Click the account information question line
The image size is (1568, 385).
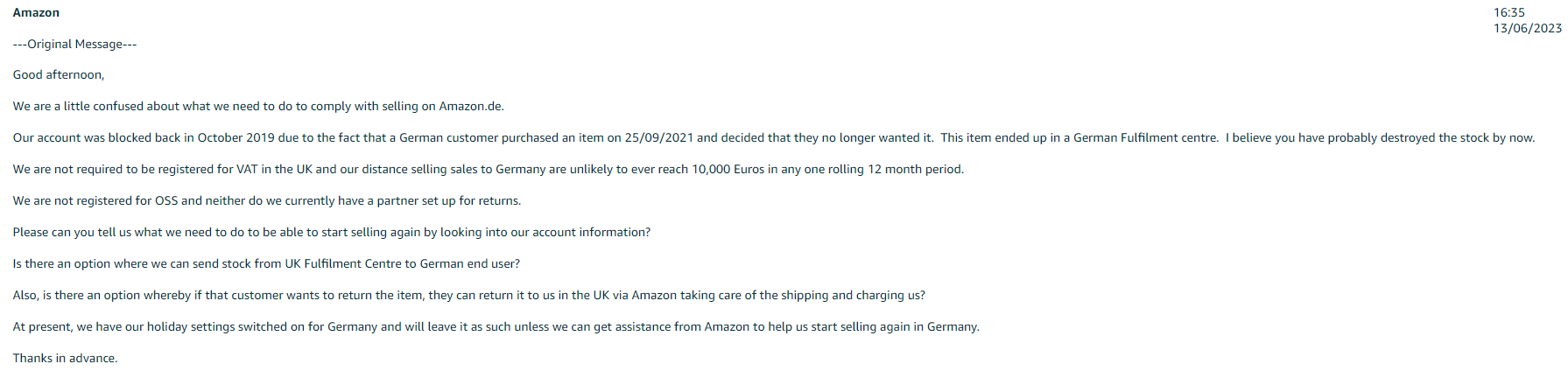332,233
